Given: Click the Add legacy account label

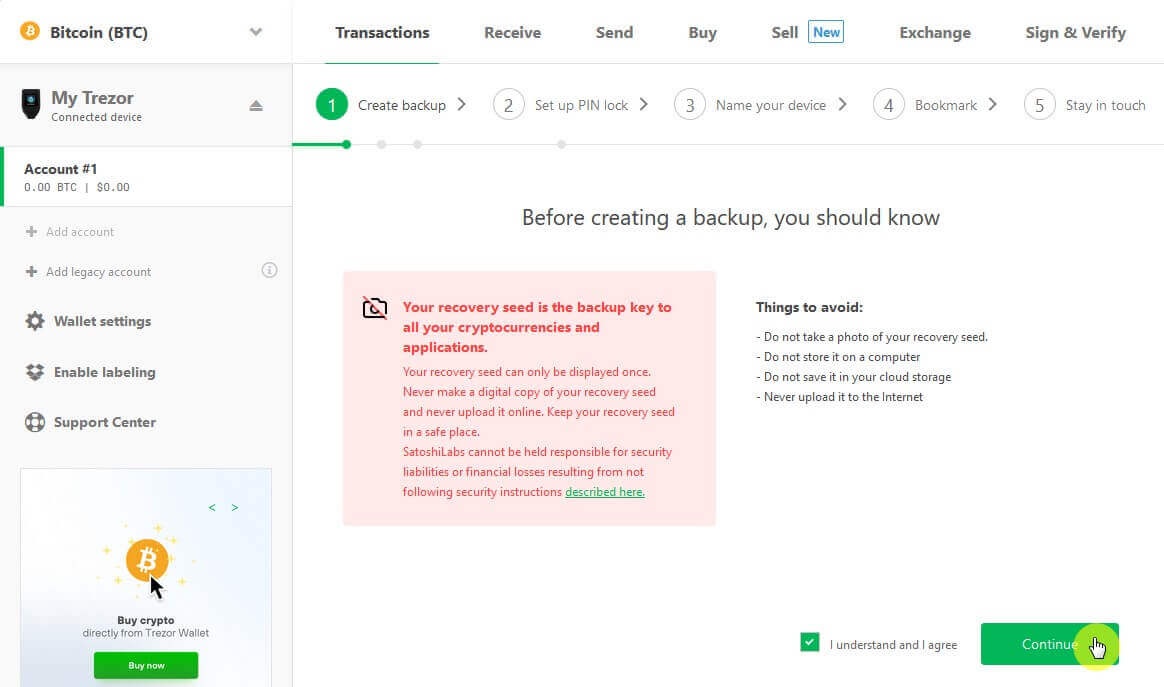Looking at the screenshot, I should 99,272.
